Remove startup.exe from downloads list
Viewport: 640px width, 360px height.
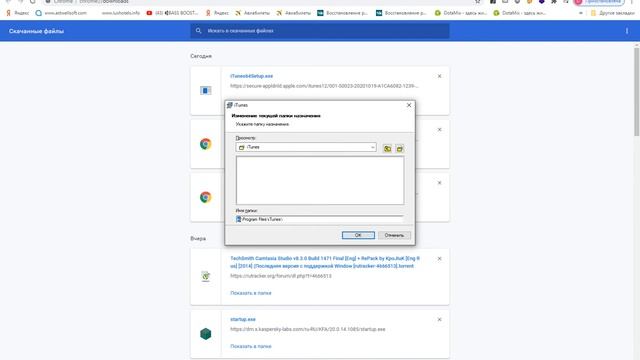pyautogui.click(x=440, y=320)
